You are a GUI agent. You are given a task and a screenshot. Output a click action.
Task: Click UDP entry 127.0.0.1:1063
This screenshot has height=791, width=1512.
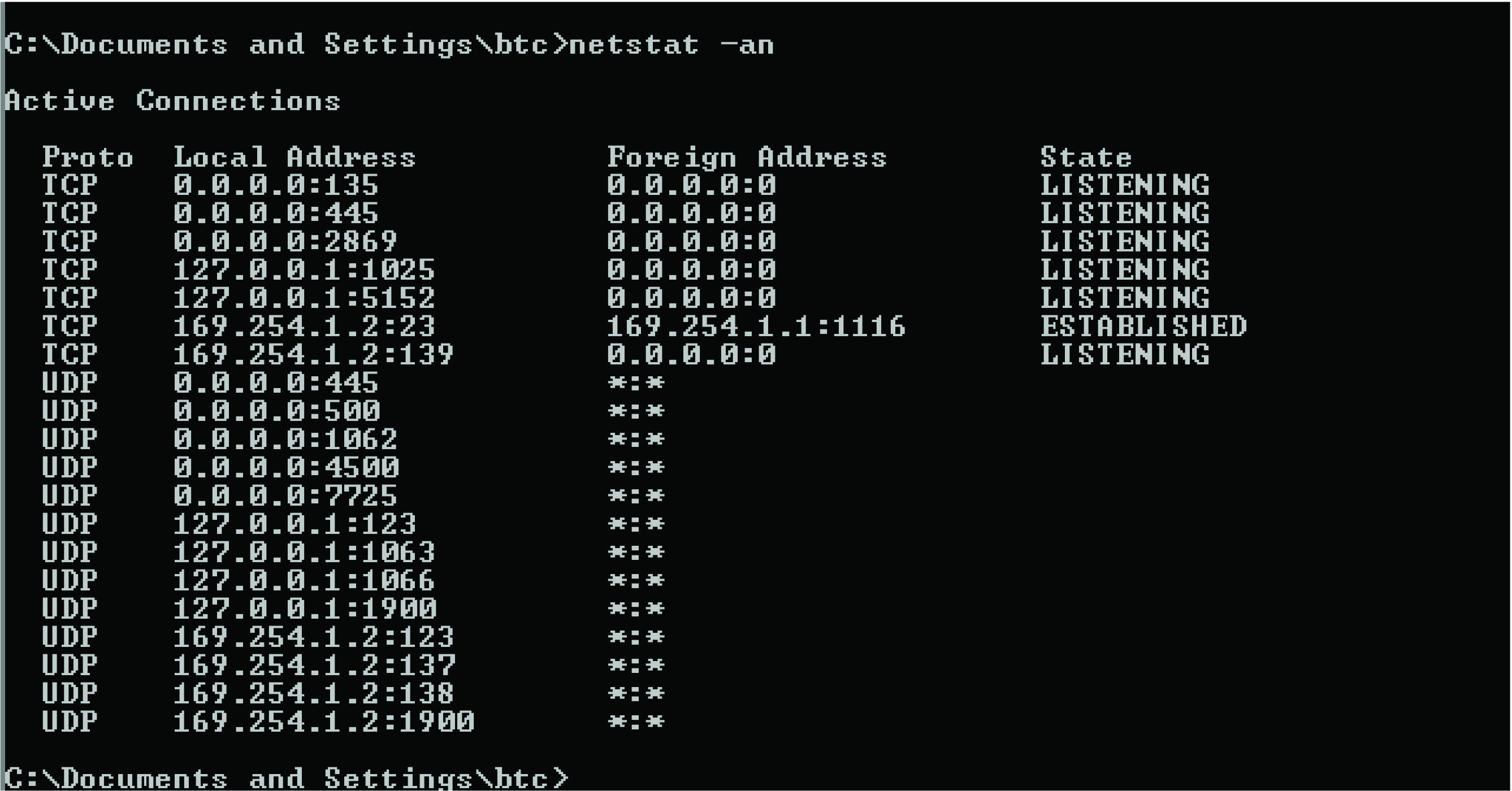click(x=304, y=552)
